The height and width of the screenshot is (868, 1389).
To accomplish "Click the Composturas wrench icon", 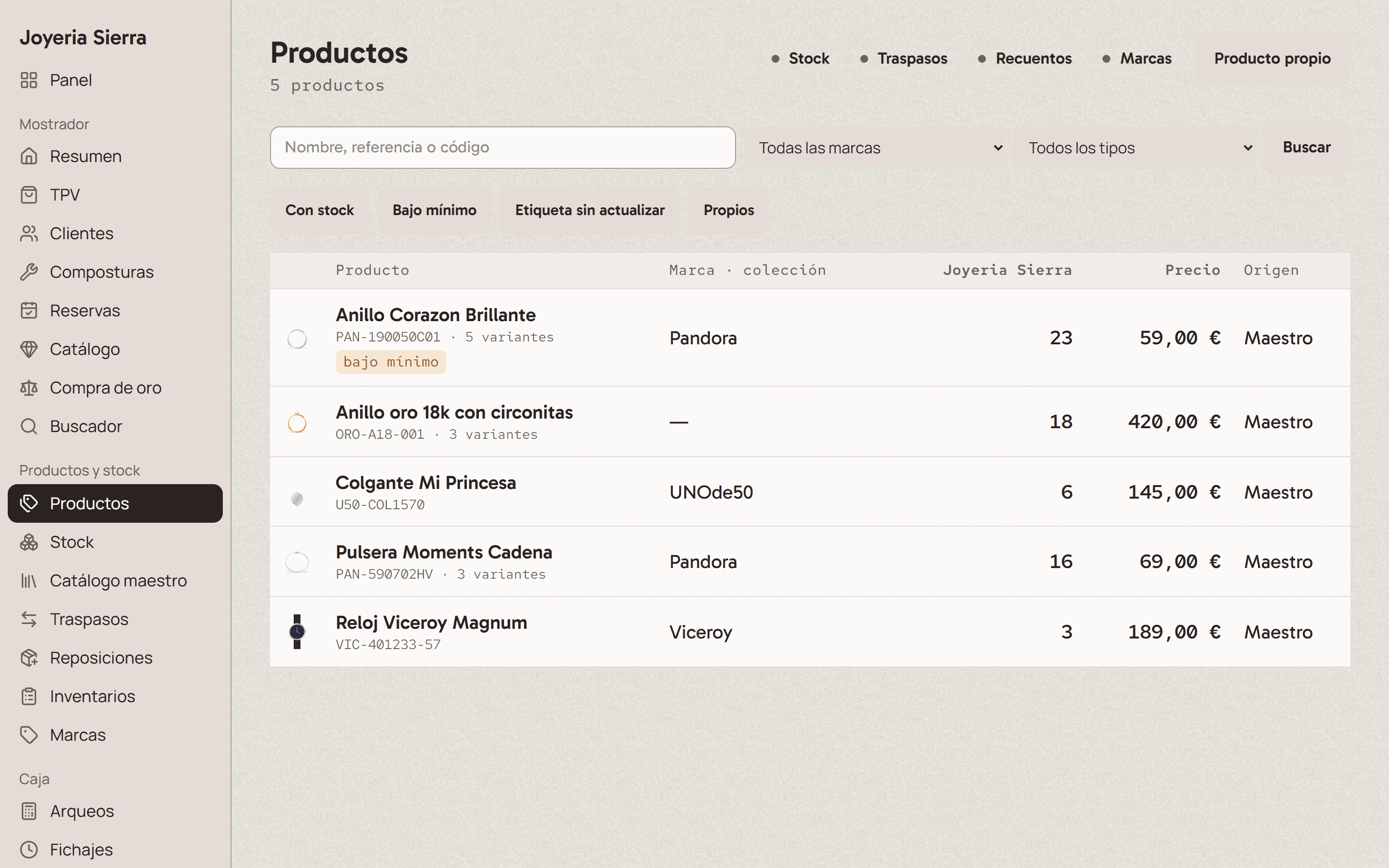I will click(x=29, y=272).
